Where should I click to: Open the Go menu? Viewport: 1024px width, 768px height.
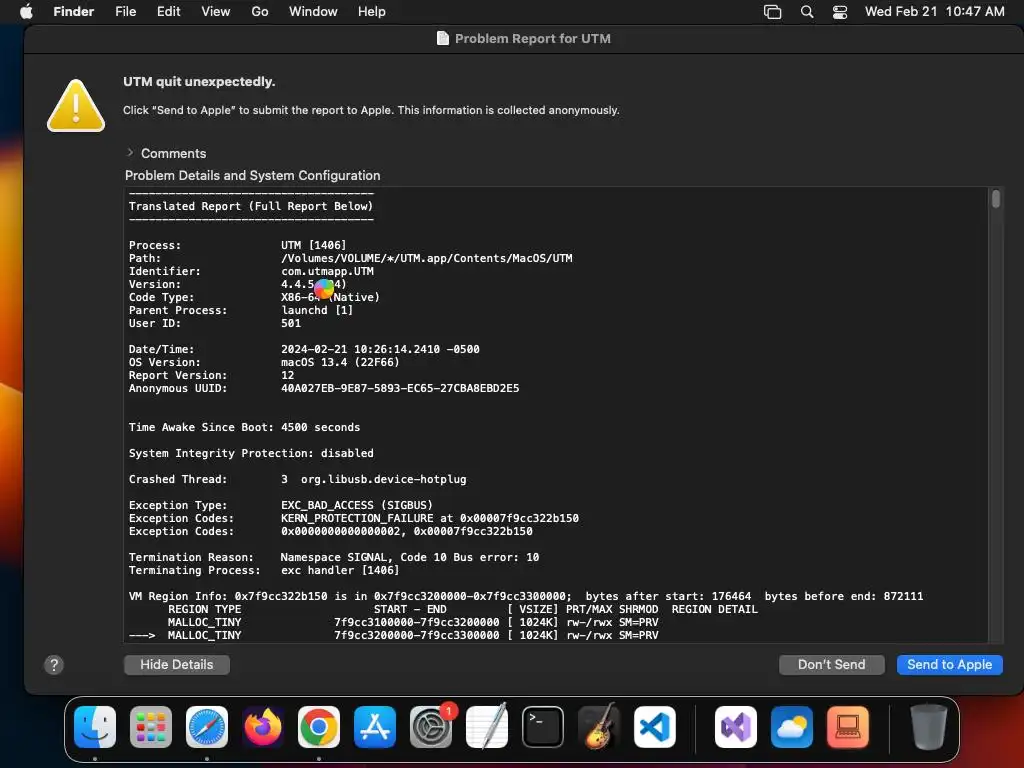point(260,12)
